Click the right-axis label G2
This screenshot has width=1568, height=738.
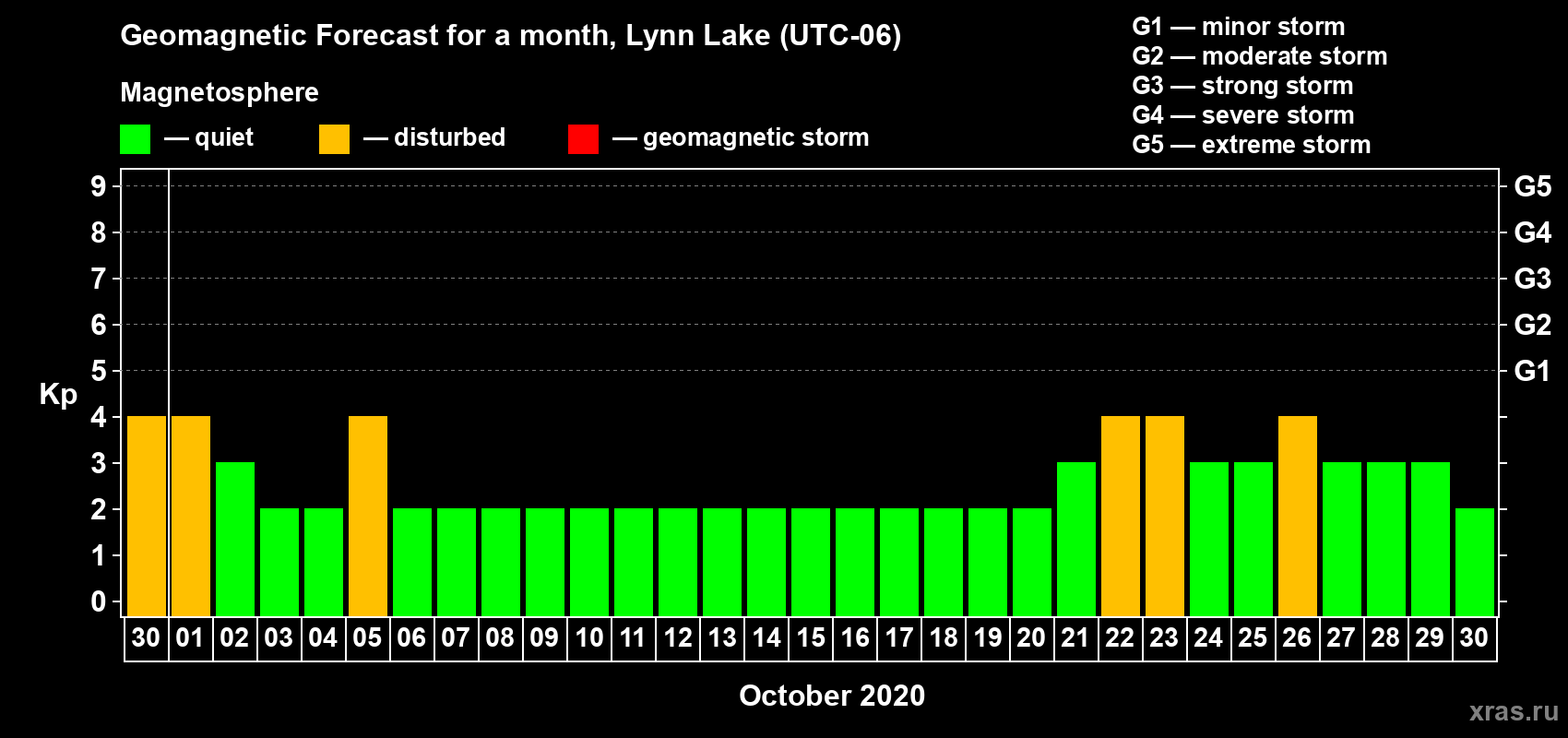pos(1533,325)
